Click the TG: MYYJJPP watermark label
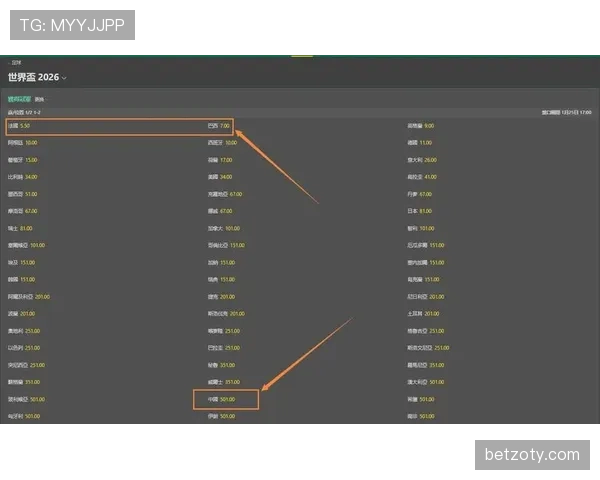The image size is (600, 480). (72, 25)
